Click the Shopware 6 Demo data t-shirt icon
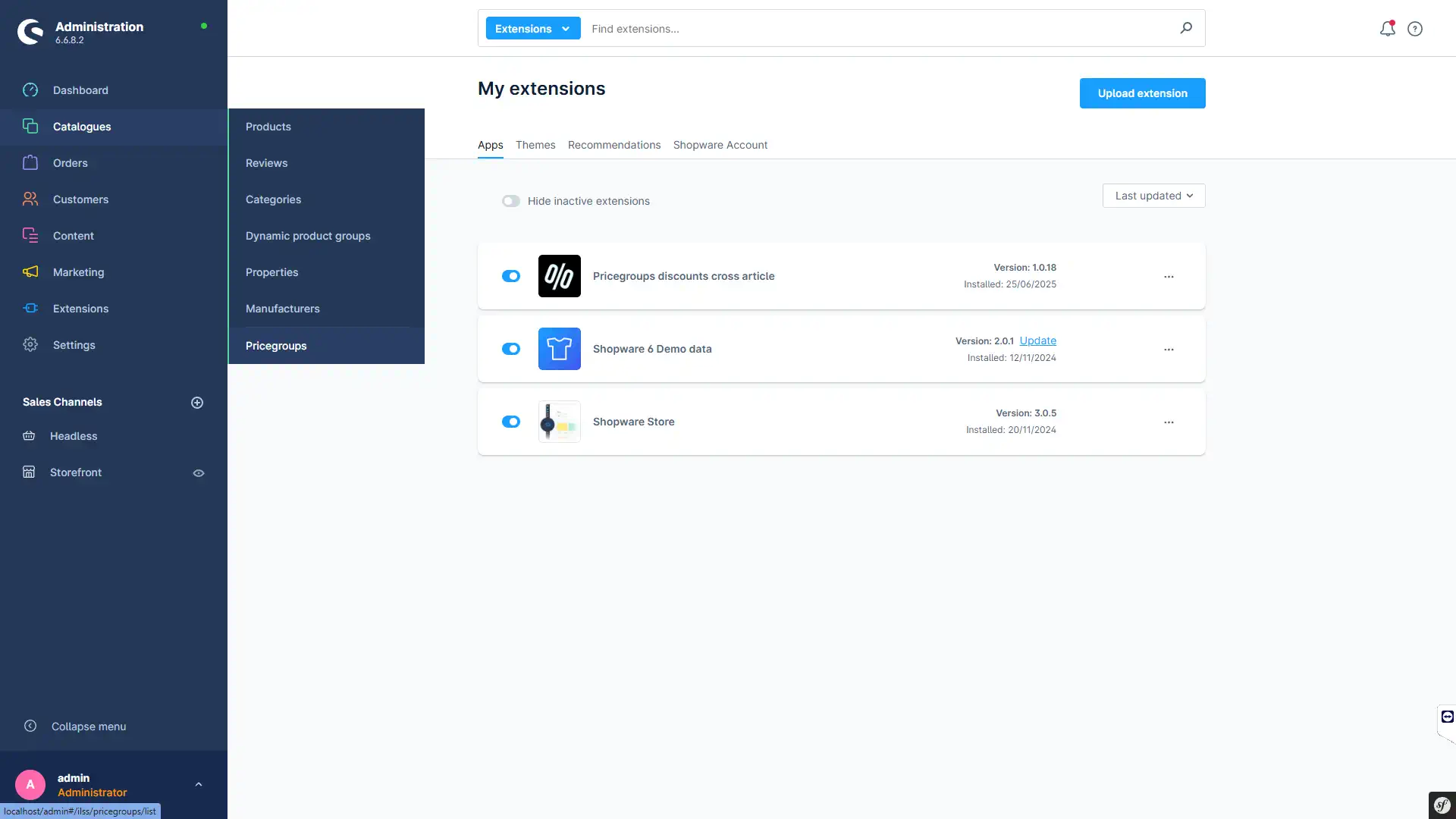The image size is (1456, 819). 560,349
